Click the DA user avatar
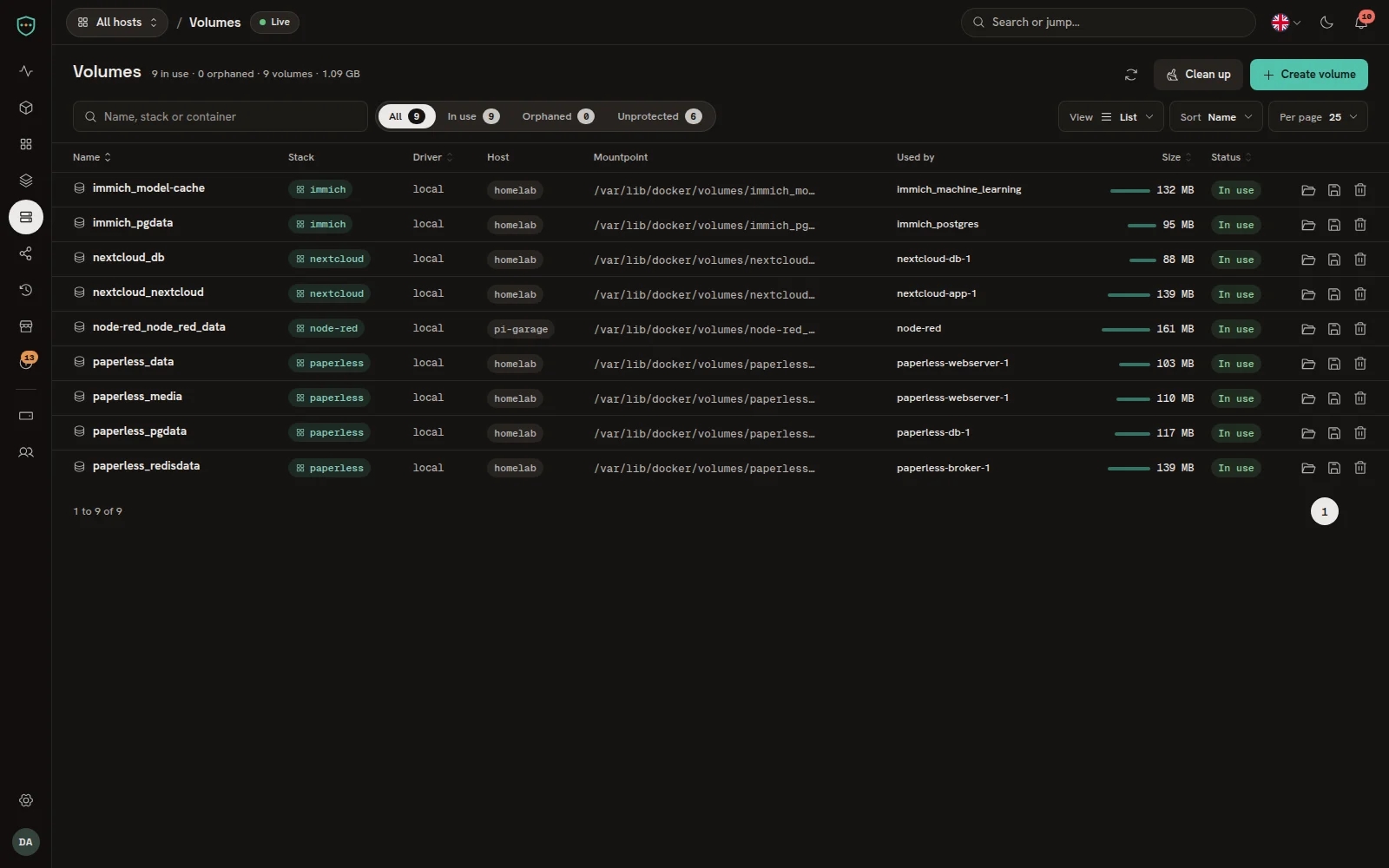The height and width of the screenshot is (868, 1389). [26, 842]
